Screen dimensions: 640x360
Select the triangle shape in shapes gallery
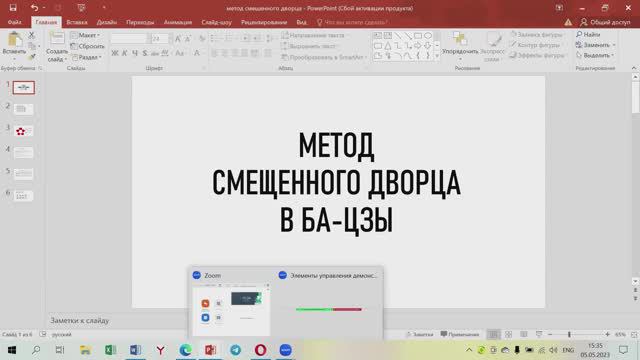click(387, 46)
